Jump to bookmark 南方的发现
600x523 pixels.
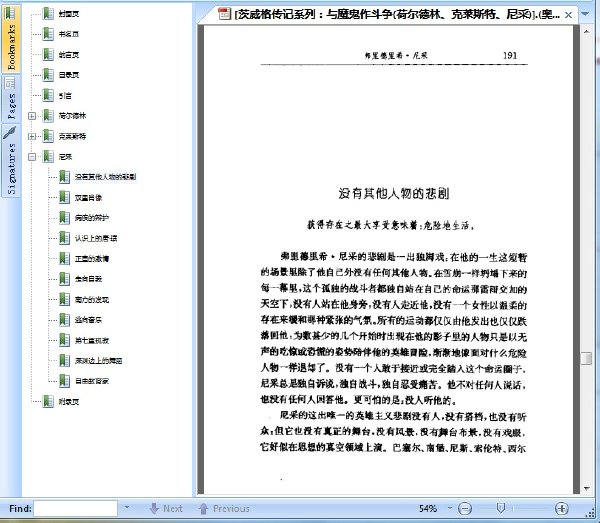point(92,300)
